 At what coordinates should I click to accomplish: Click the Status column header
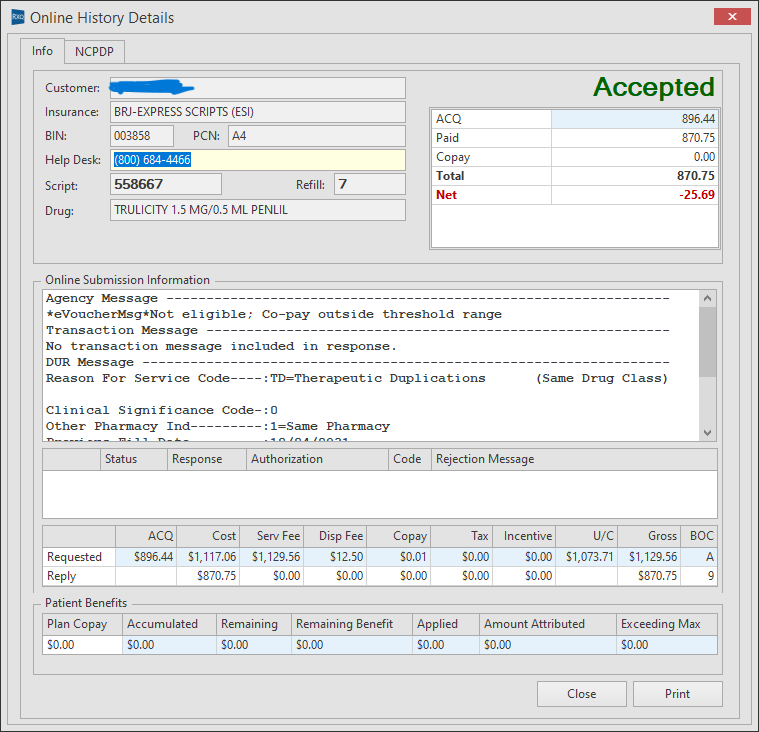click(x=134, y=459)
